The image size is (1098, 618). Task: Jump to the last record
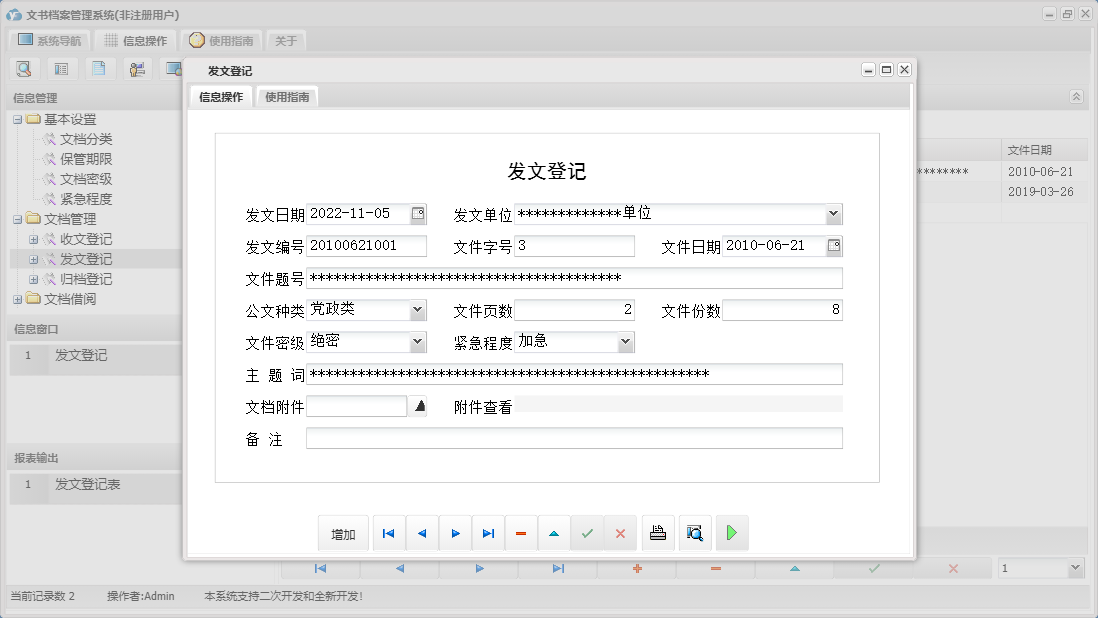[488, 533]
